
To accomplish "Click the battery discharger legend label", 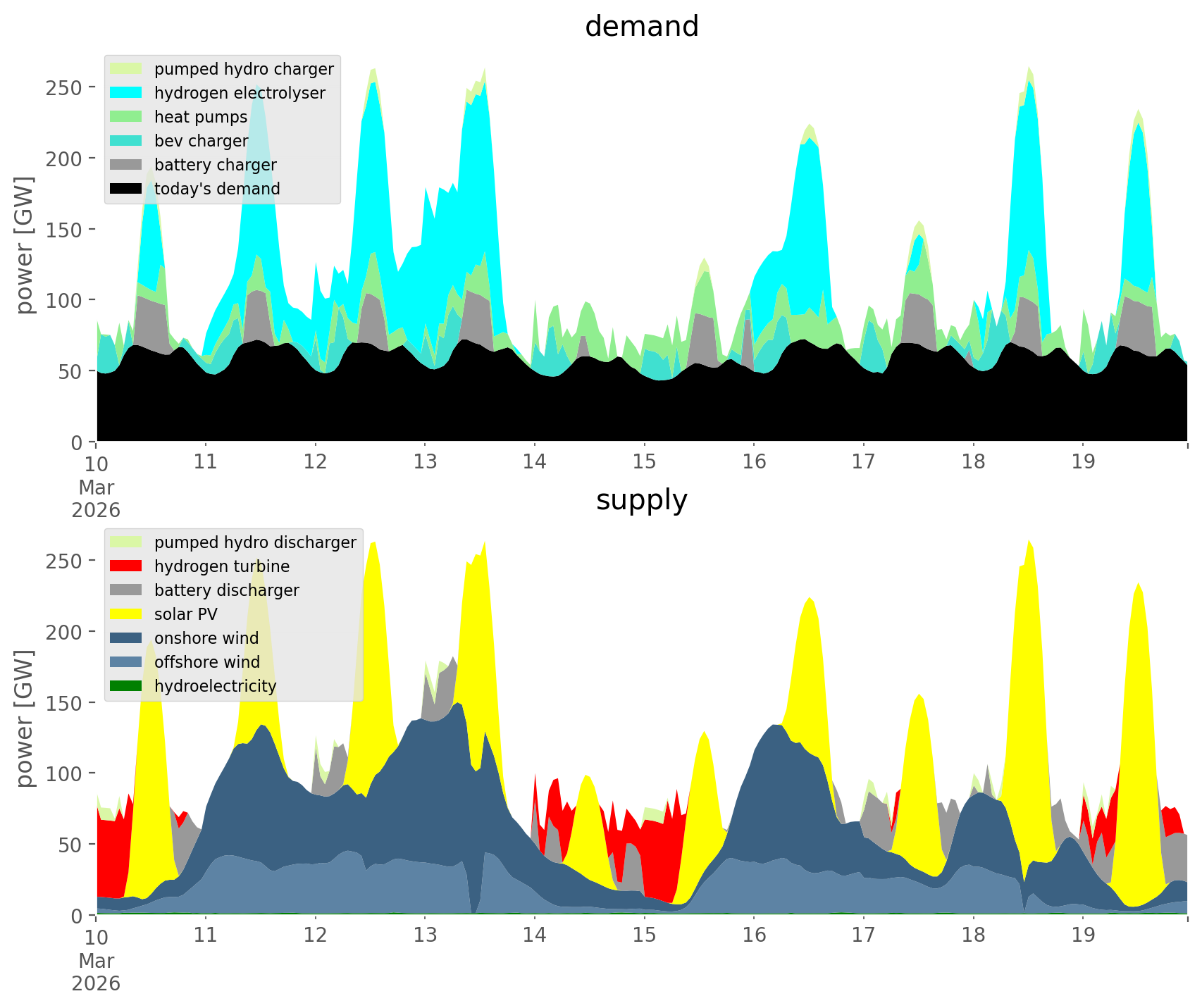I will tap(226, 590).
